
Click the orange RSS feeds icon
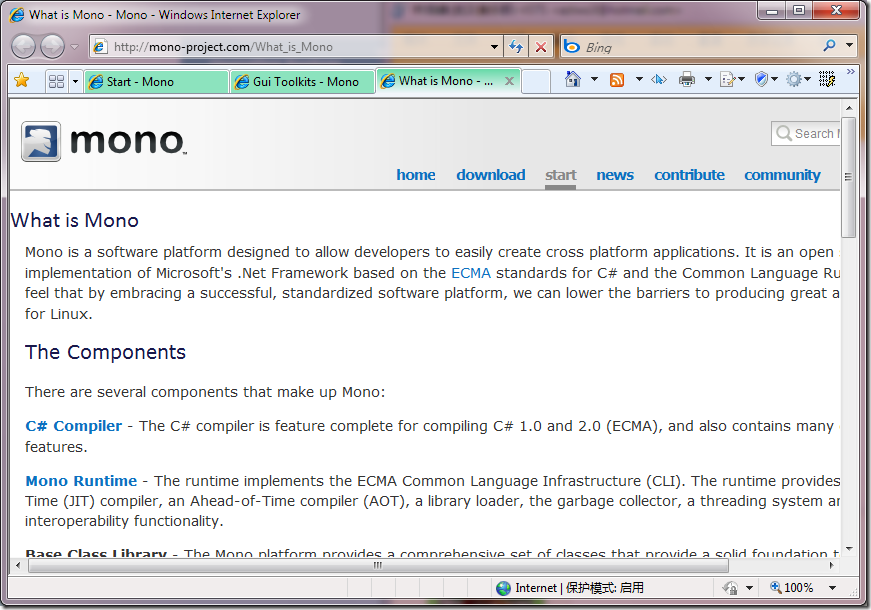(x=617, y=80)
